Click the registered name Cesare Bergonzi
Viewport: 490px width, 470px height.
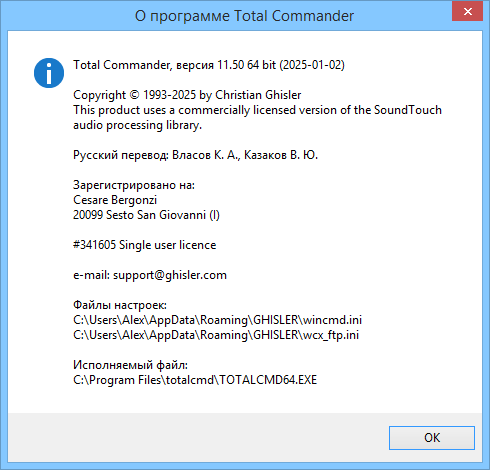tap(115, 200)
